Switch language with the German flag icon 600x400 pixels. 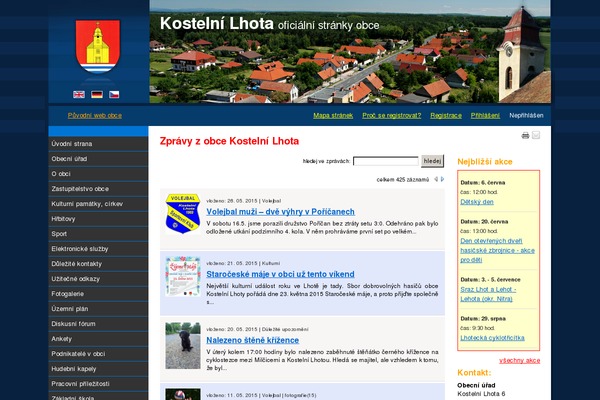coord(97,95)
